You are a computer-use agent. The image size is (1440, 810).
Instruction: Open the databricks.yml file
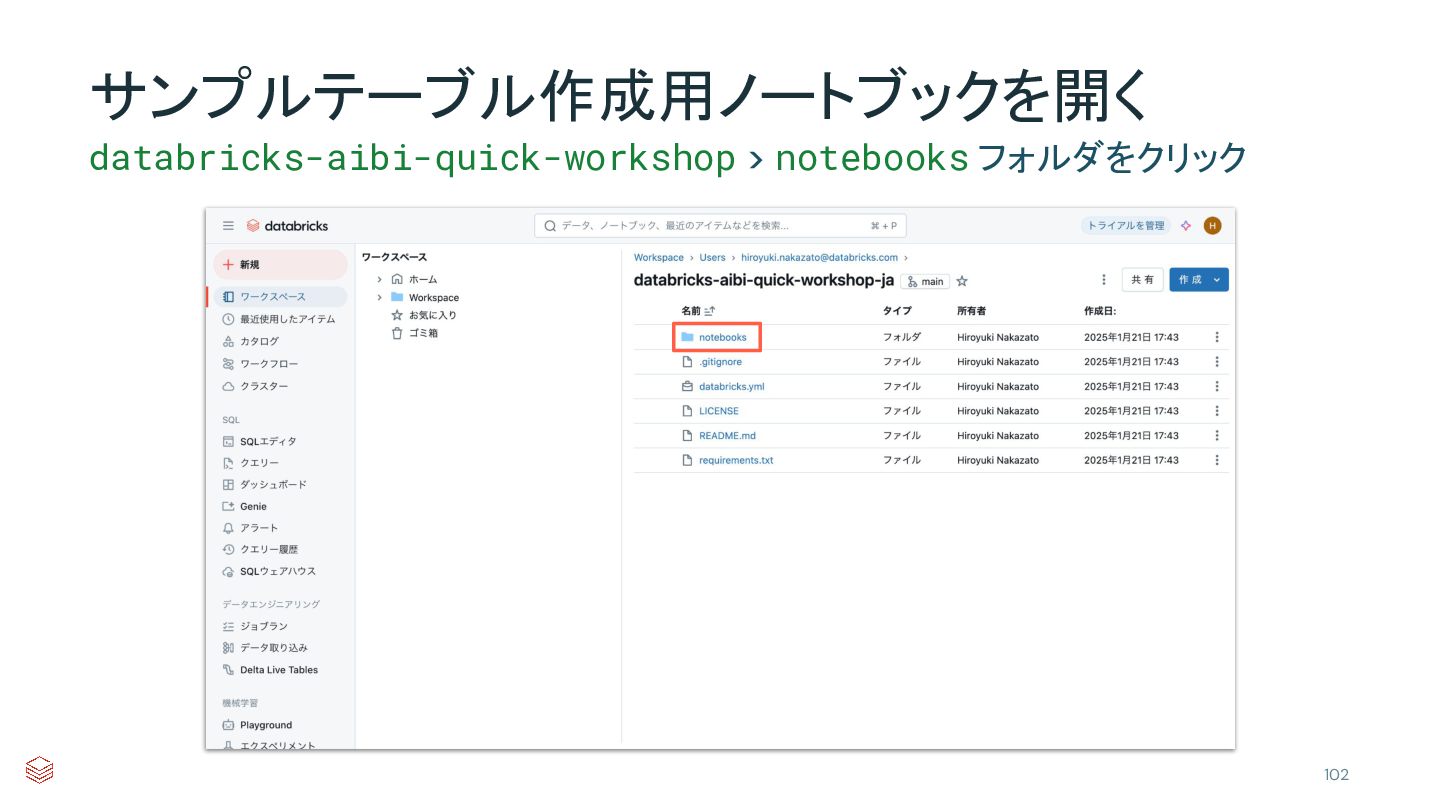pos(731,386)
